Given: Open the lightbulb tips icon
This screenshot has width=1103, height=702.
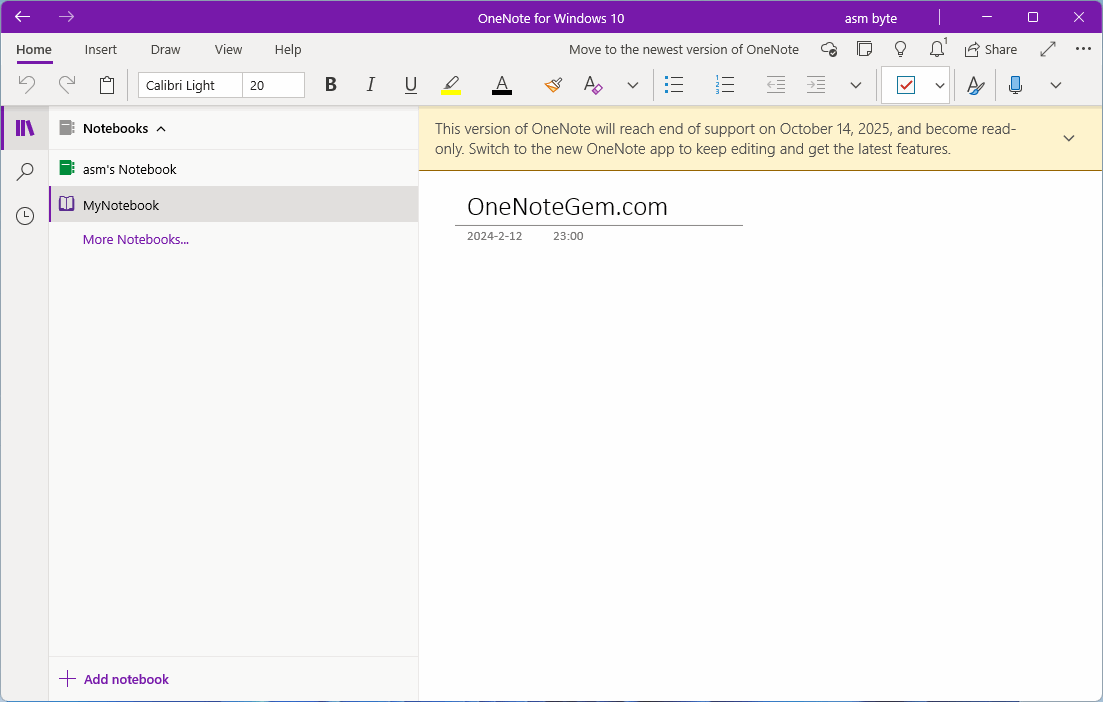Looking at the screenshot, I should tap(900, 49).
